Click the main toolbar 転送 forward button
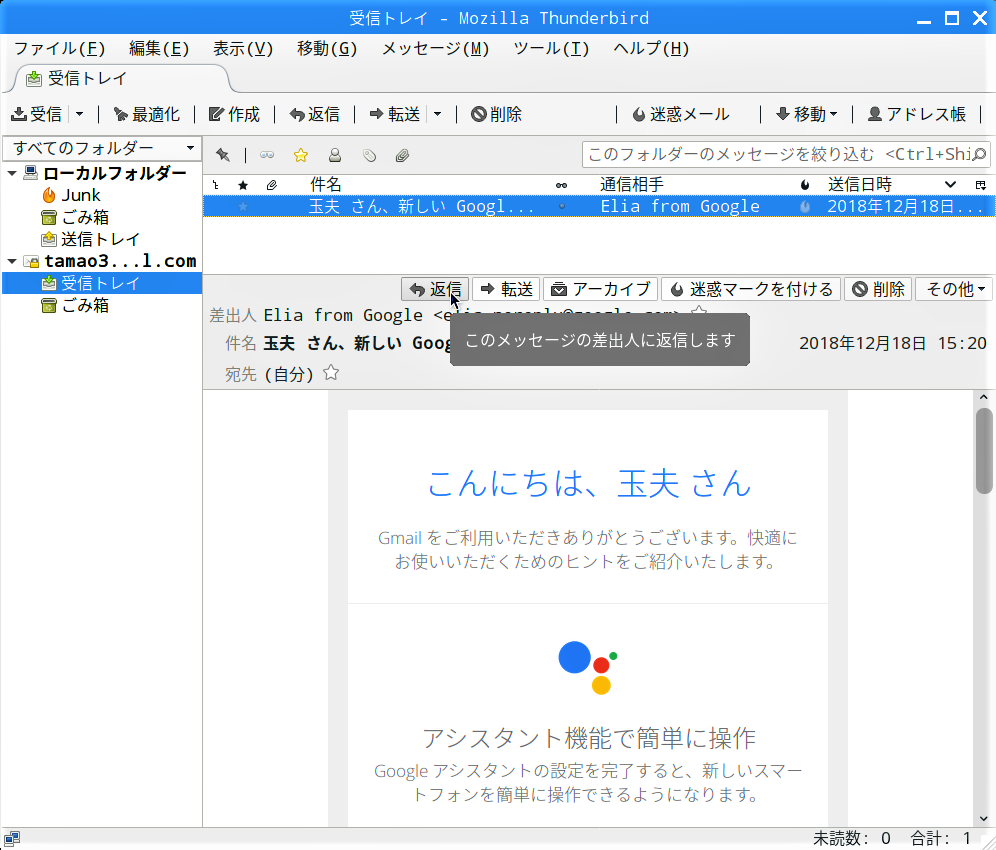Screen dimensions: 996x850 (x=394, y=114)
